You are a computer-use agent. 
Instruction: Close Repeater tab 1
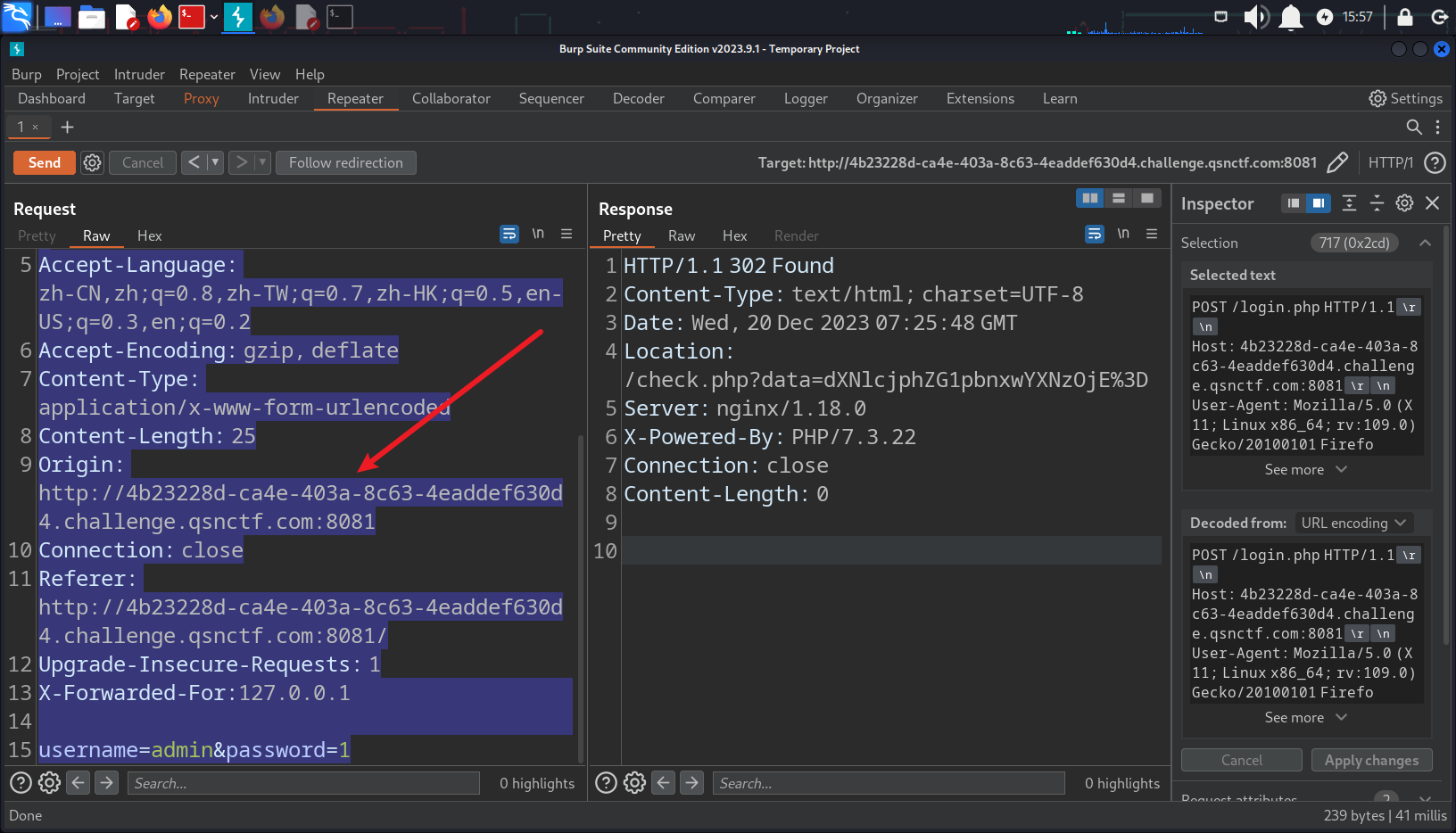(36, 128)
